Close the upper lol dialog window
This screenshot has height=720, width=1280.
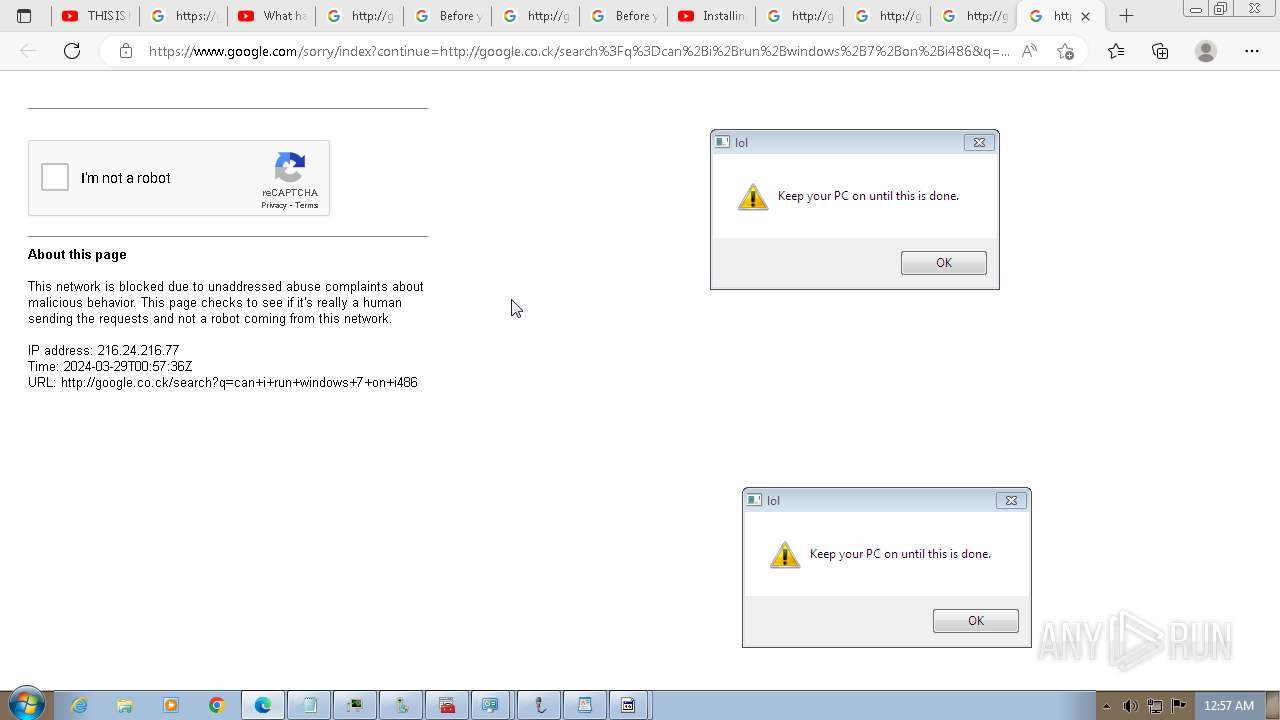point(979,142)
